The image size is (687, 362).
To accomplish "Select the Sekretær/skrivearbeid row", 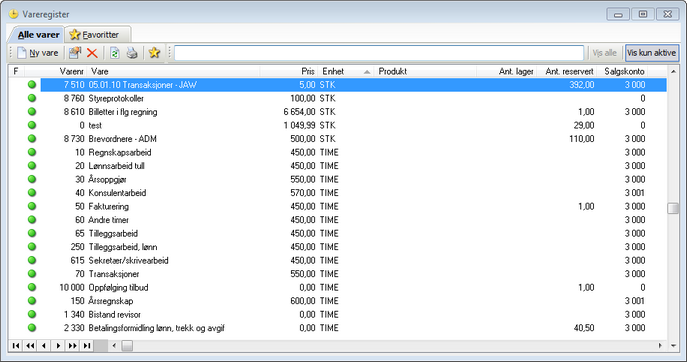I will (x=337, y=260).
